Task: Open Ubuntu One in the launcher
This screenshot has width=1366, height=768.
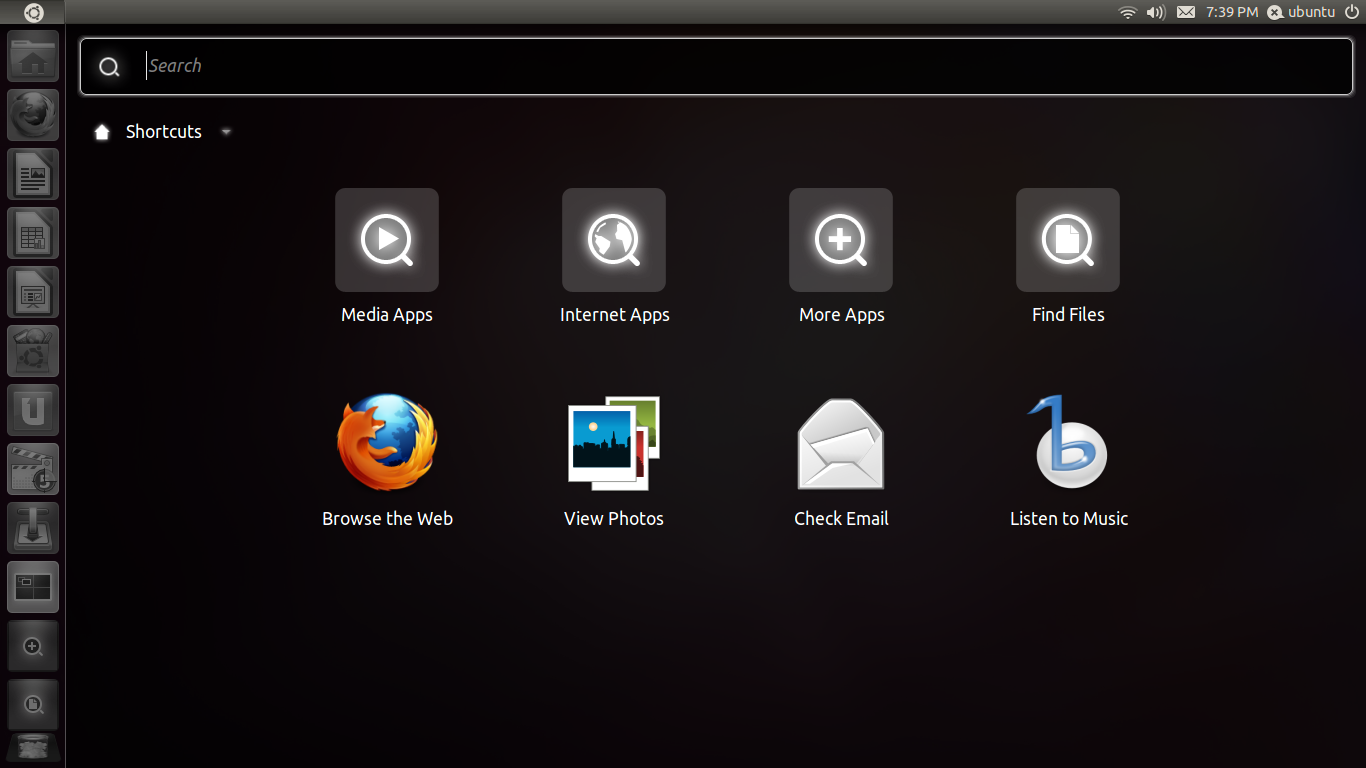Action: click(x=33, y=410)
